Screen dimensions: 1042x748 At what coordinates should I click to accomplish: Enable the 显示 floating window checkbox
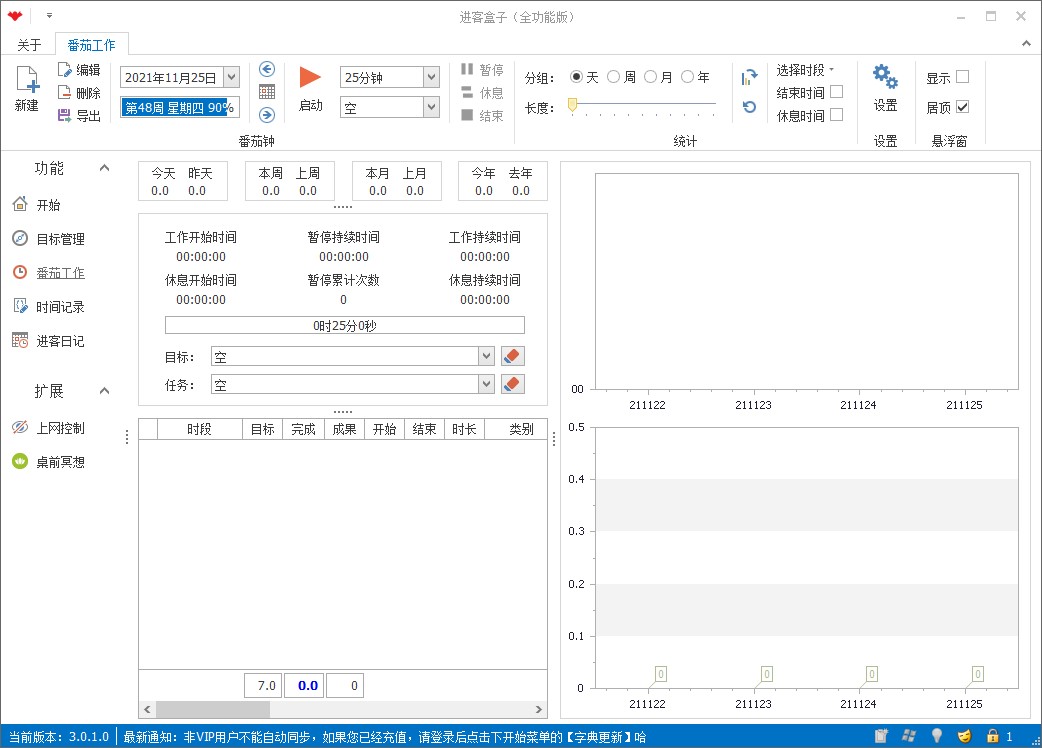pyautogui.click(x=962, y=77)
